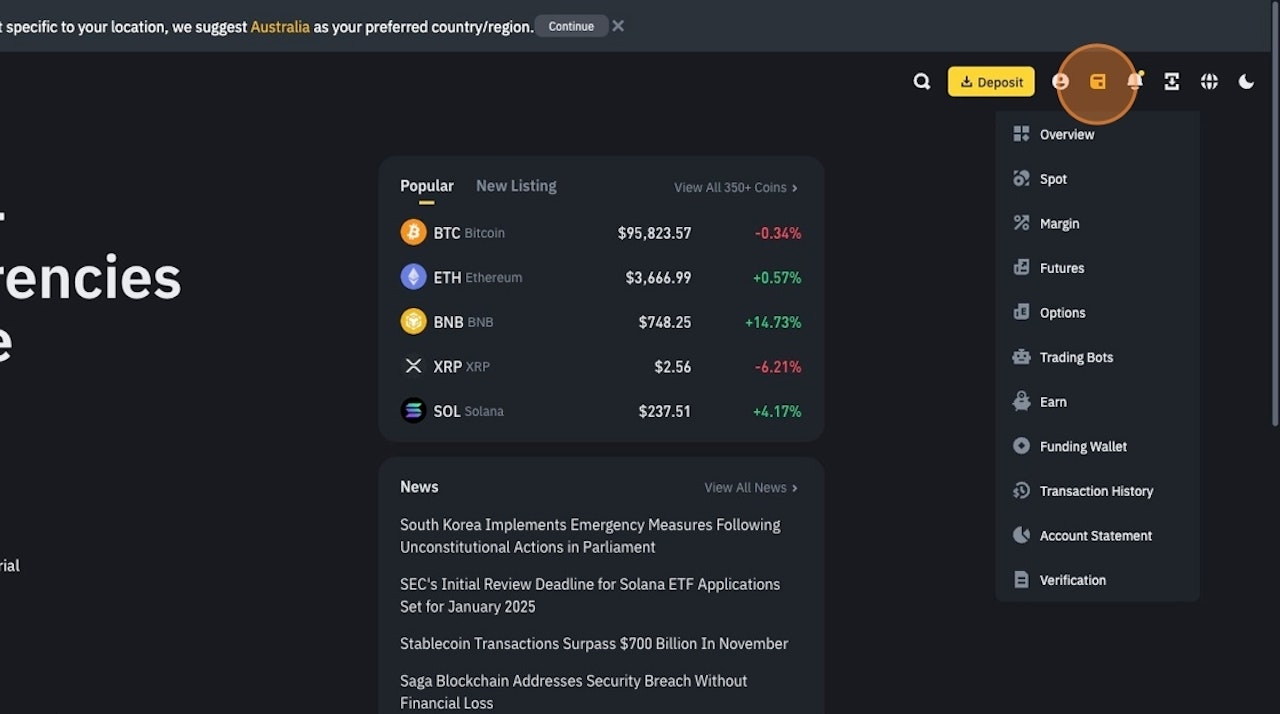1280x714 pixels.
Task: Click the yellow Deposit button
Action: click(991, 81)
